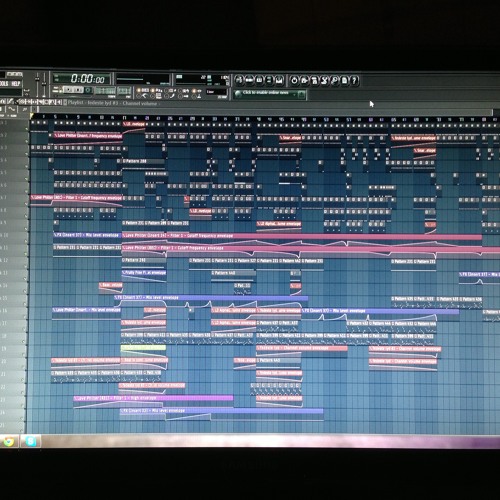
Task: Click the green button at the news panel's right end
Action: tap(302, 94)
